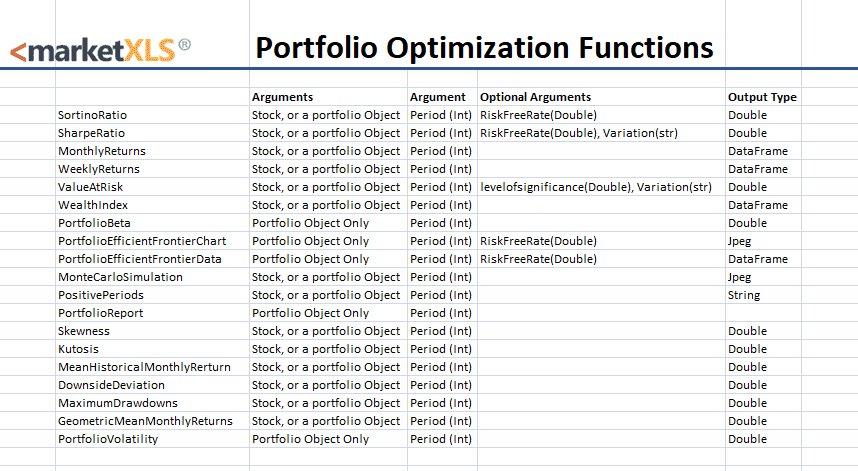Select the MaximumDrawdowns cell

pyautogui.click(x=112, y=403)
